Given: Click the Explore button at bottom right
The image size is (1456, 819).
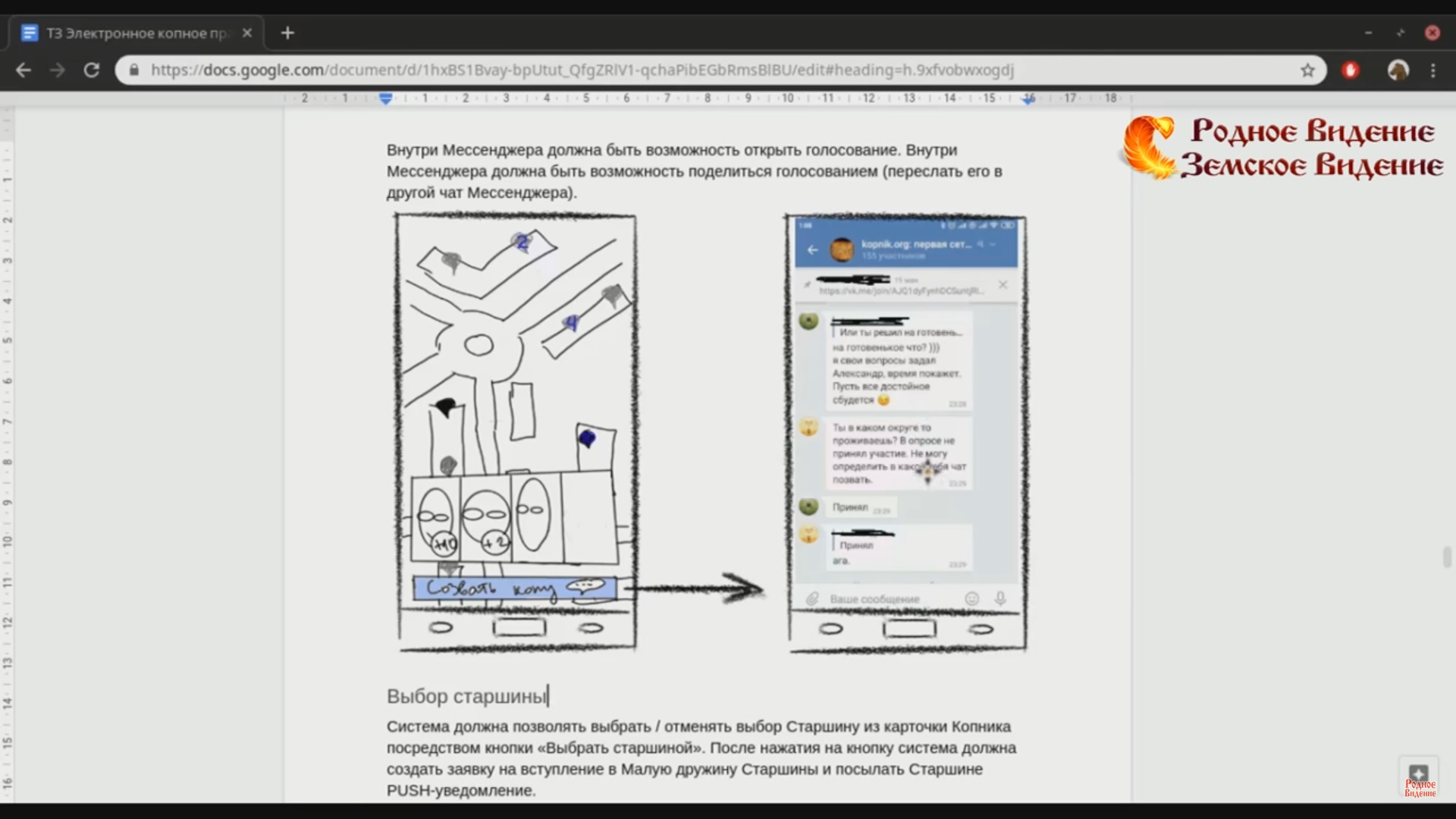Looking at the screenshot, I should point(1419,773).
